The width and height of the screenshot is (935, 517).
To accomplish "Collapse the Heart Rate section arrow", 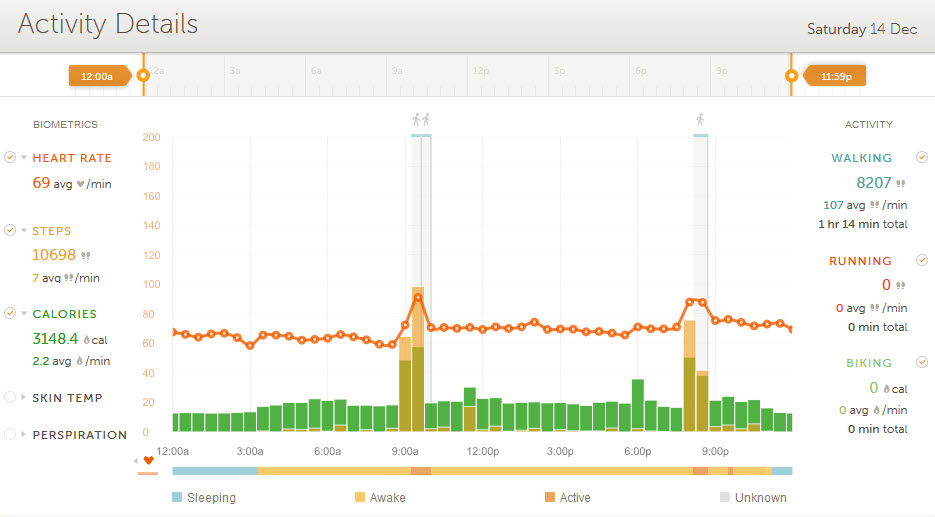I will click(x=24, y=158).
